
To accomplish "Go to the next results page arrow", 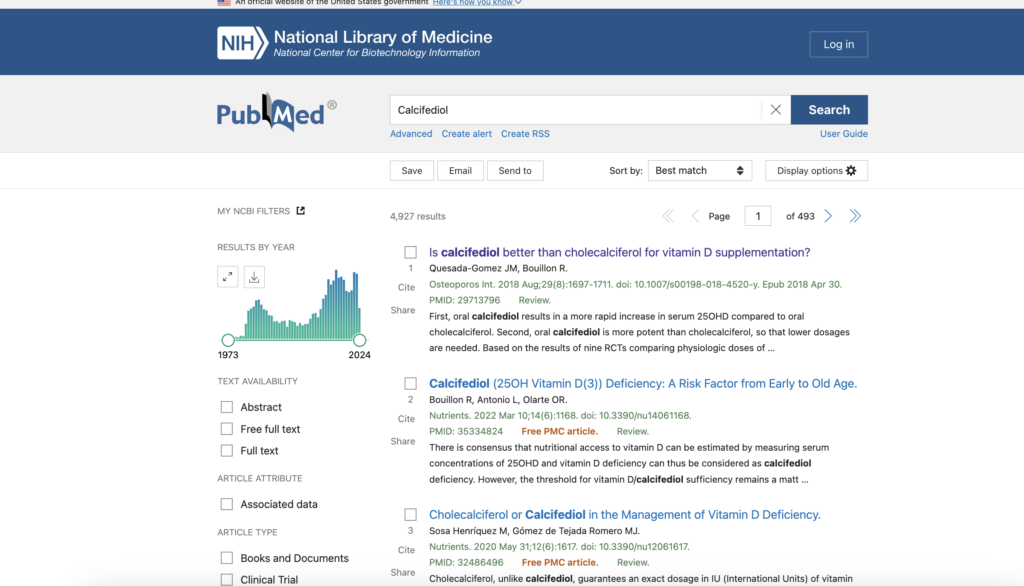I will (x=828, y=216).
